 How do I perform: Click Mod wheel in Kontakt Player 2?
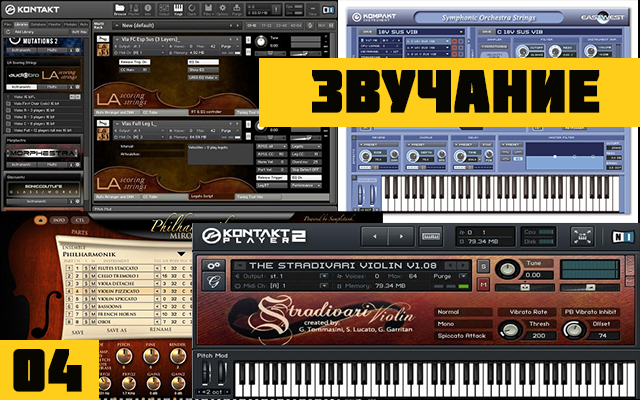click(221, 374)
